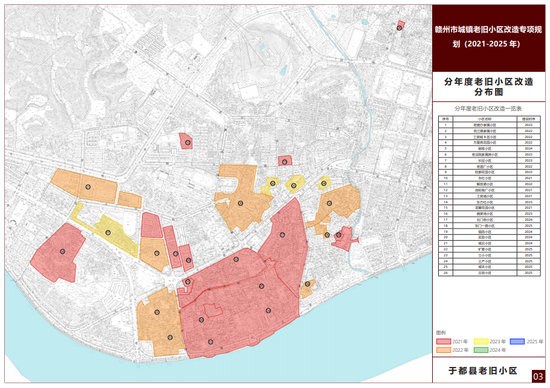Click the page number box '03'
550x388 pixels.
(538, 376)
